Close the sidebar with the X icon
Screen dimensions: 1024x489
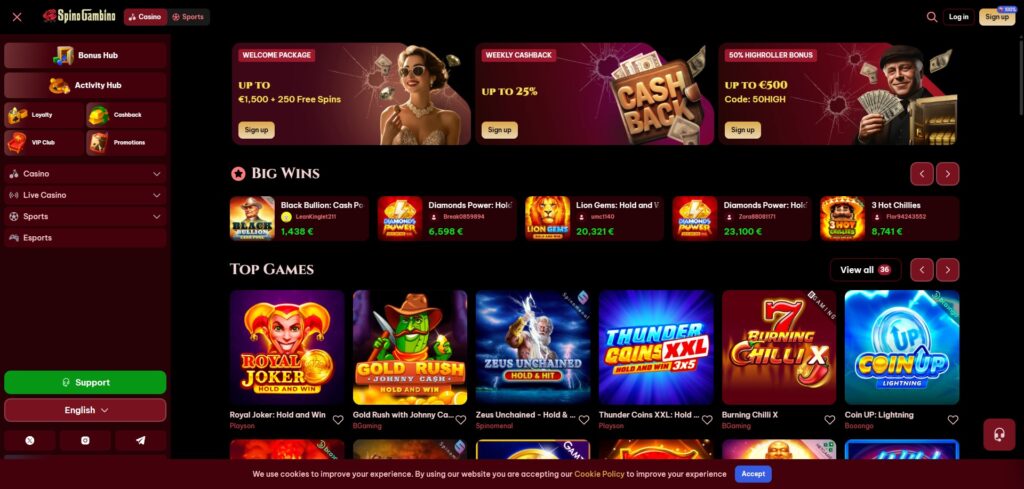coord(17,17)
